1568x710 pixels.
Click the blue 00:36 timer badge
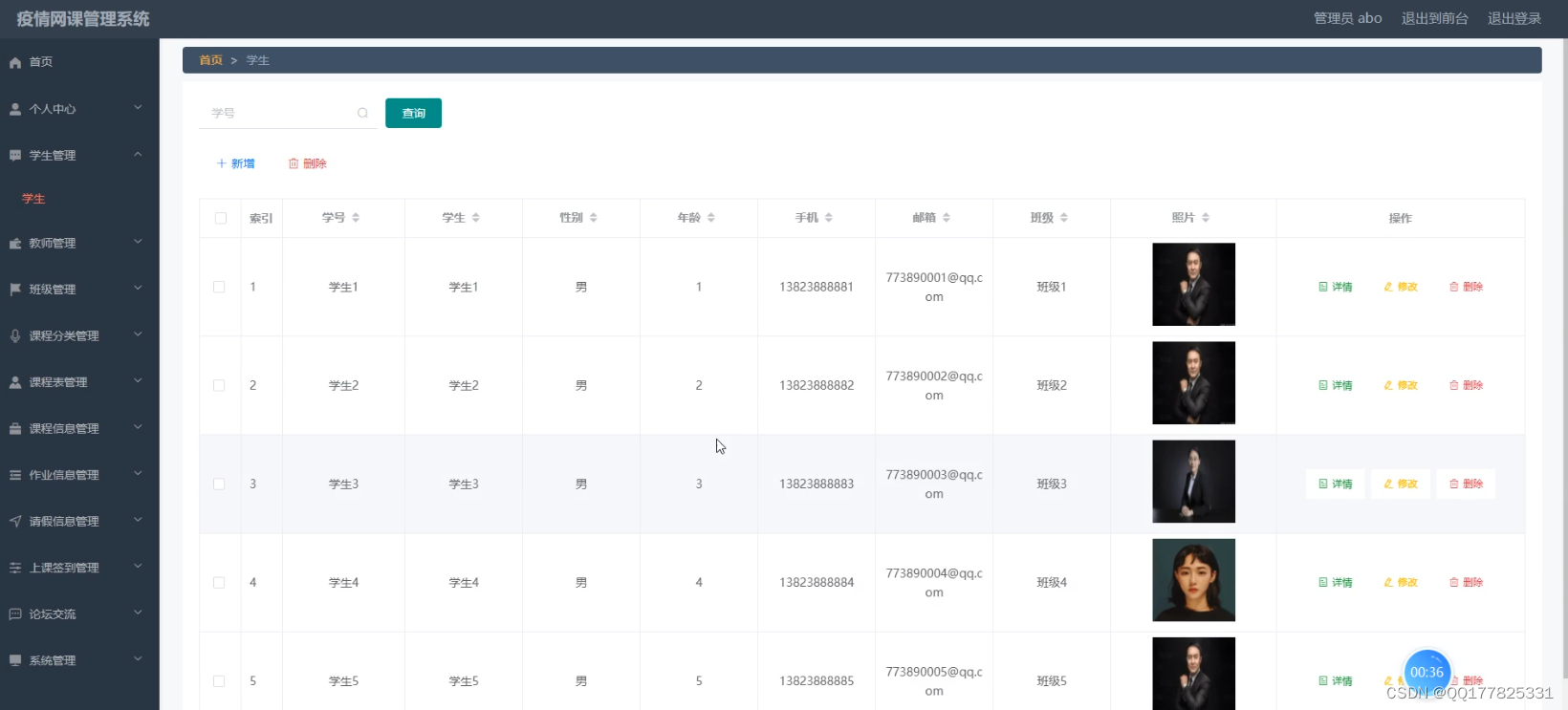pyautogui.click(x=1426, y=672)
